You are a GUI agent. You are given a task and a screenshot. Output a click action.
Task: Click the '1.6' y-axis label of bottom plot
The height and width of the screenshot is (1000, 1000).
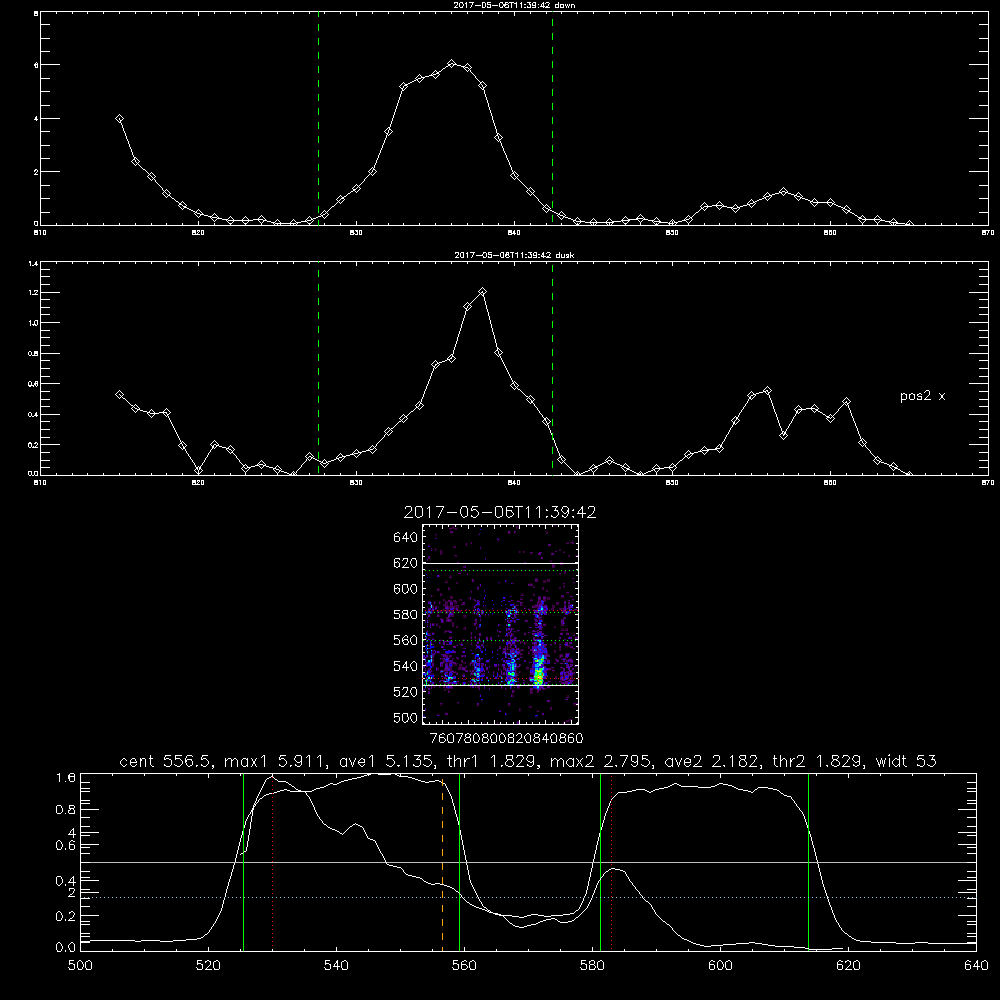coord(66,778)
